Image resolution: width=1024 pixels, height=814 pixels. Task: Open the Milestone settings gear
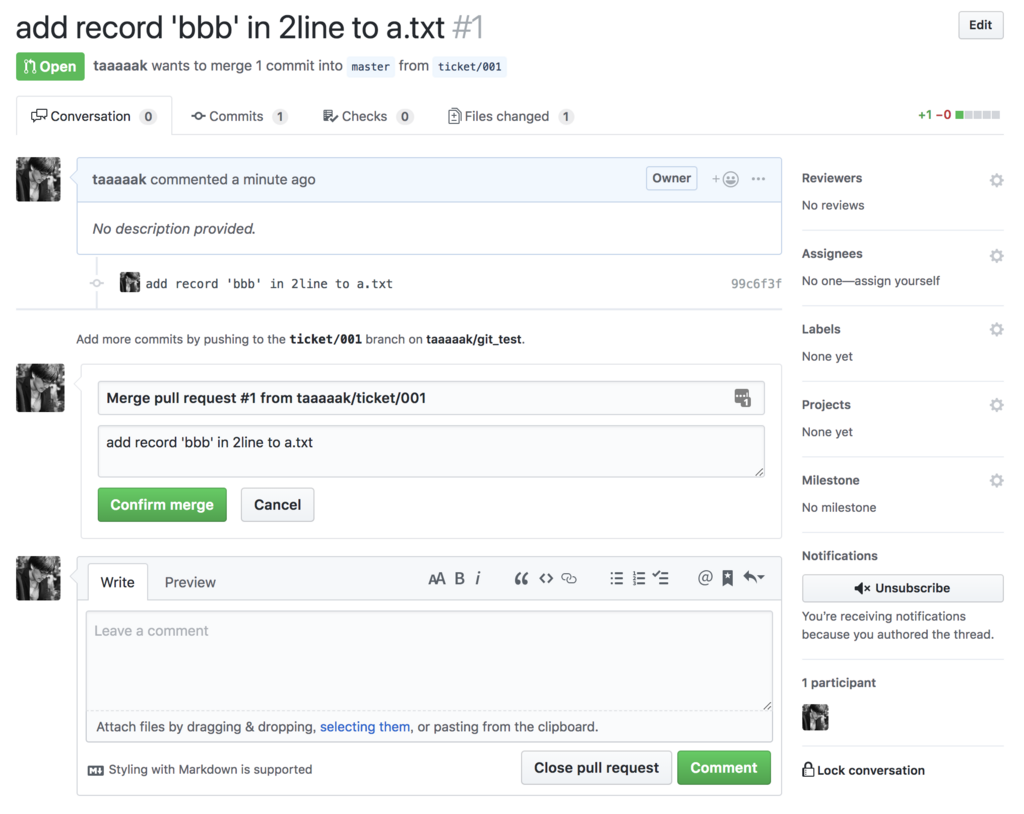click(x=996, y=481)
